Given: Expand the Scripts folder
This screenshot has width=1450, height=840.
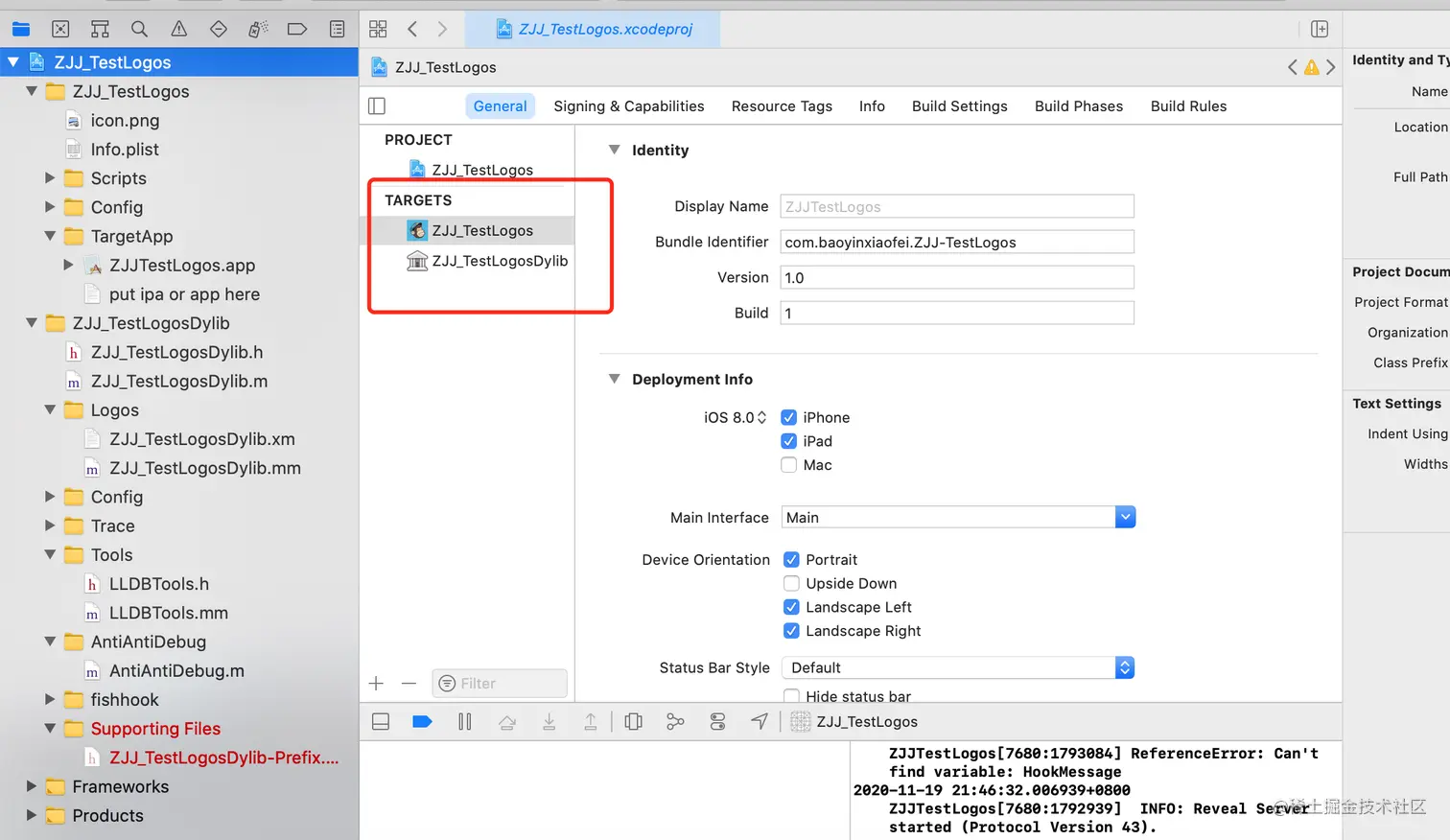Looking at the screenshot, I should tap(50, 177).
